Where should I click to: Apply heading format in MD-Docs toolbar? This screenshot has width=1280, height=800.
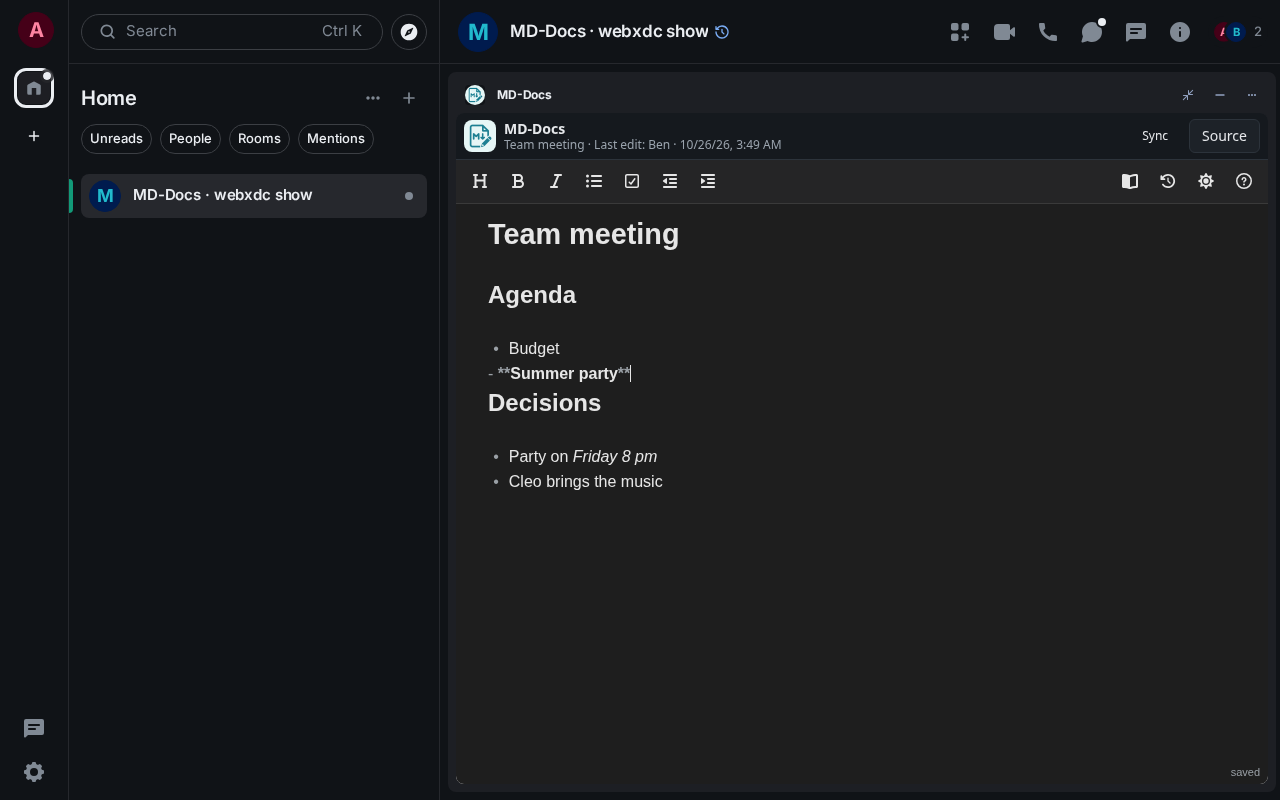coord(480,181)
